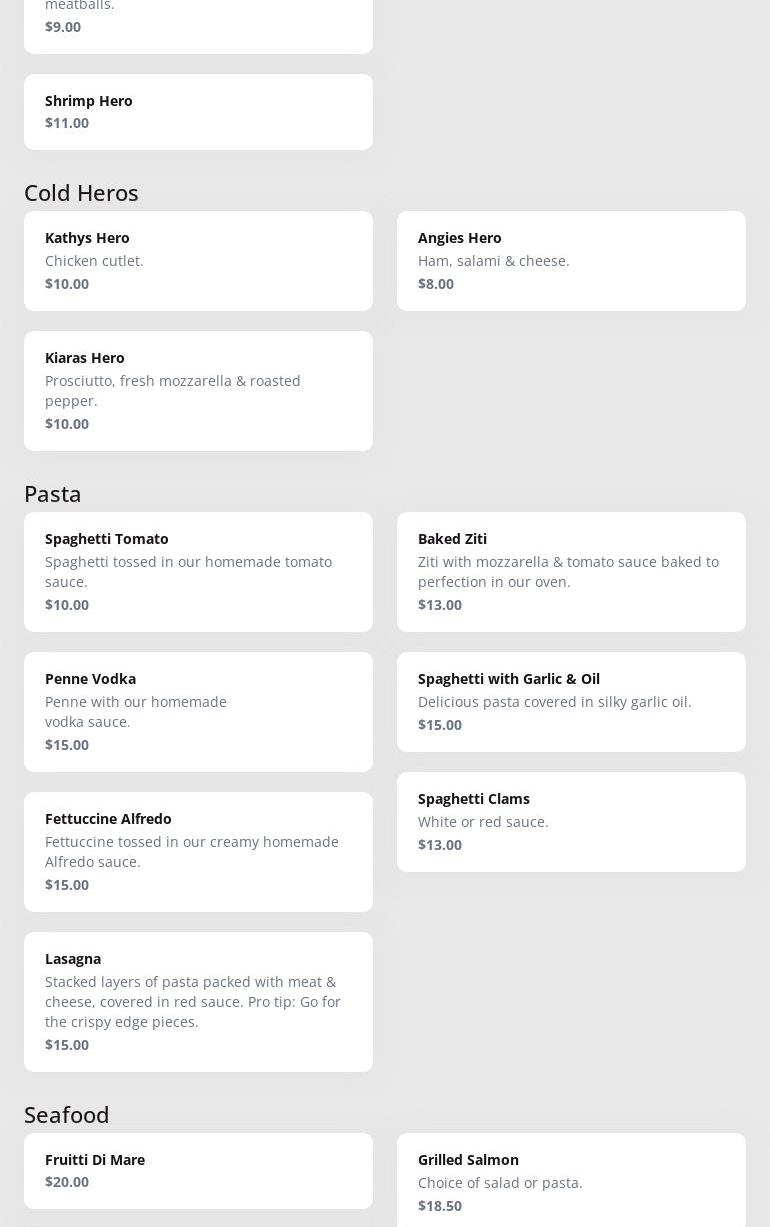Image resolution: width=770 pixels, height=1227 pixels.
Task: Click the Seafood section heading
Action: (67, 1114)
